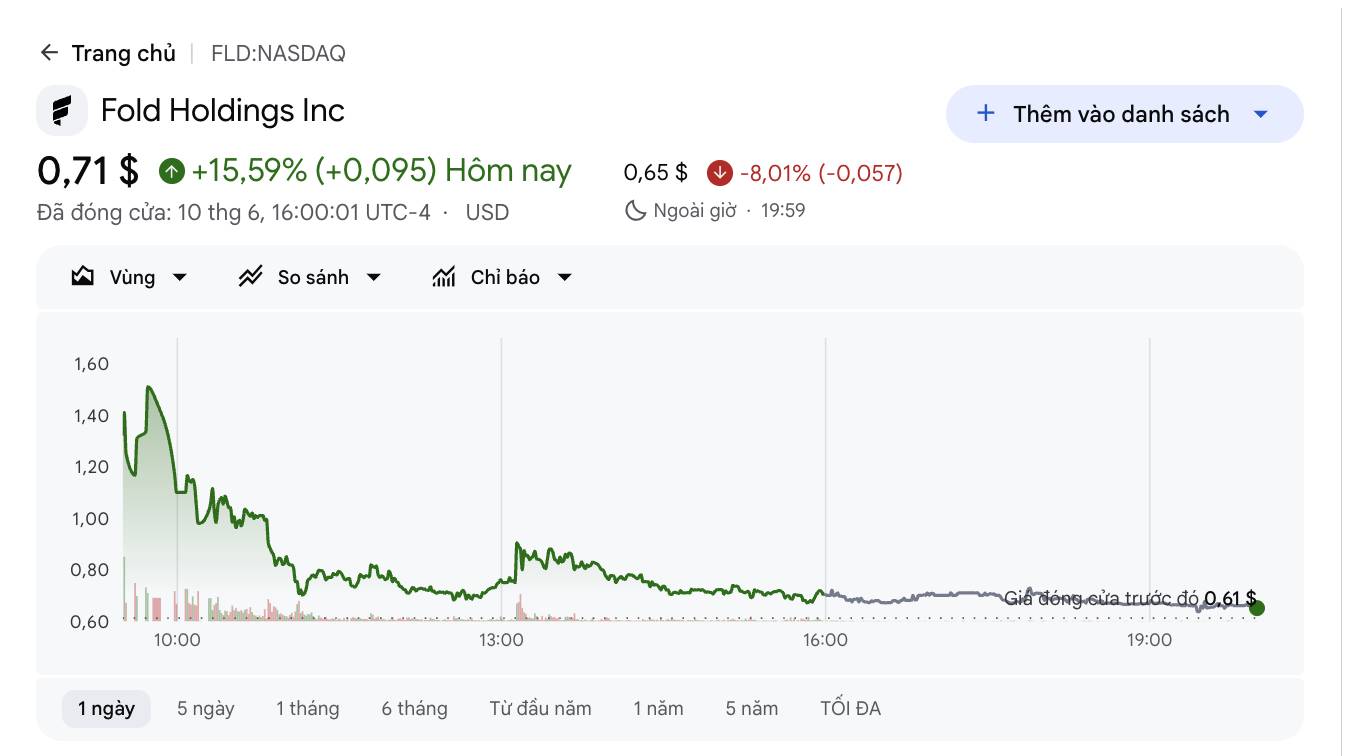The height and width of the screenshot is (756, 1348).
Task: Open the Trang chủ home link
Action: click(x=123, y=53)
